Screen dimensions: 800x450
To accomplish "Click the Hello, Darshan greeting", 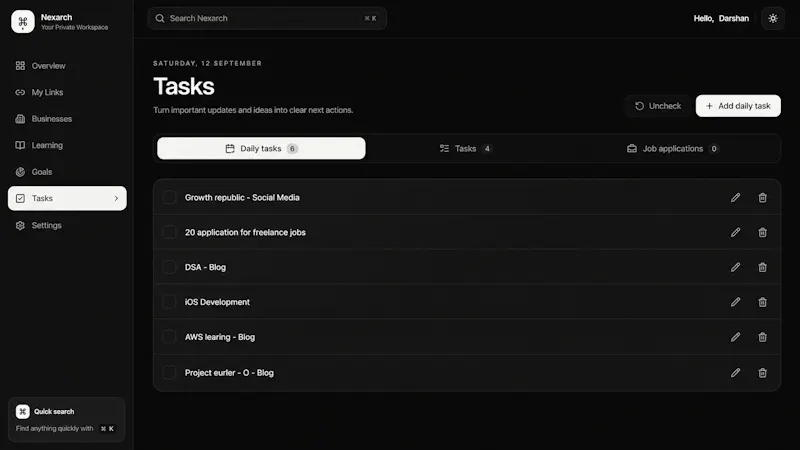I will (721, 18).
